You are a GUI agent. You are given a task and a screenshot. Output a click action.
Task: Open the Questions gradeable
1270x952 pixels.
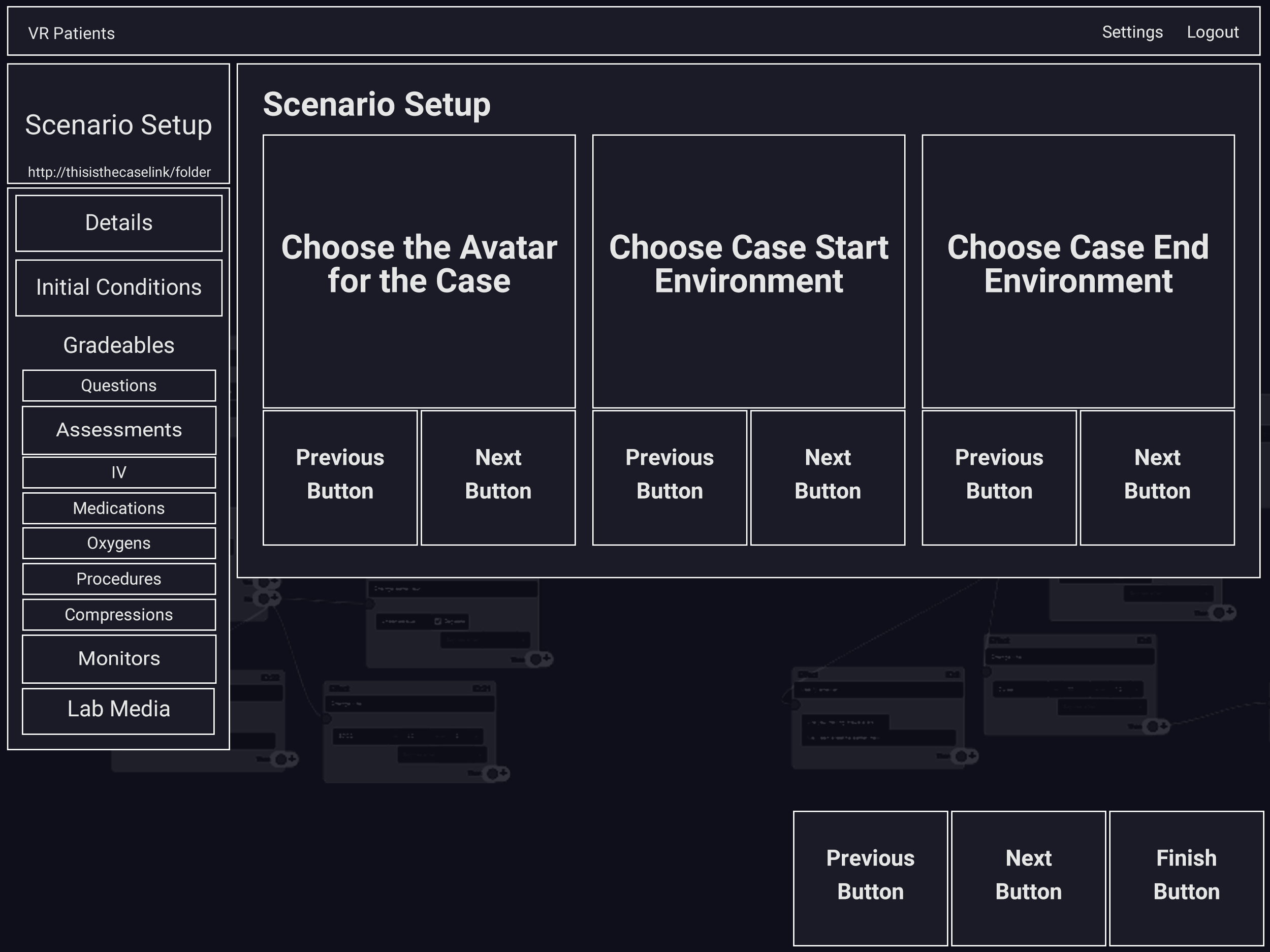point(119,385)
